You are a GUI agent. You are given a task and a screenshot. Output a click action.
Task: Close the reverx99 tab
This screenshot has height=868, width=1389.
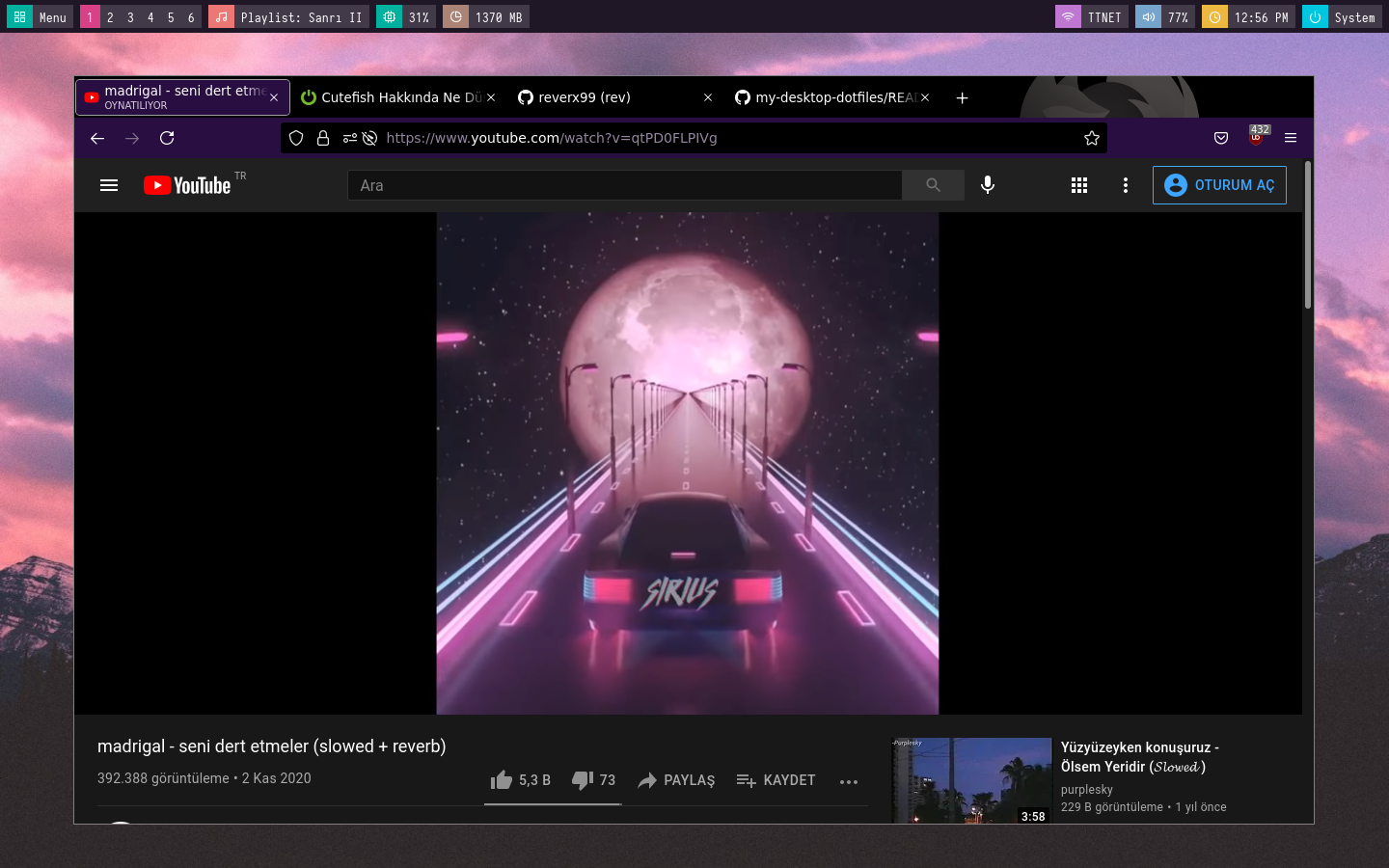(708, 97)
